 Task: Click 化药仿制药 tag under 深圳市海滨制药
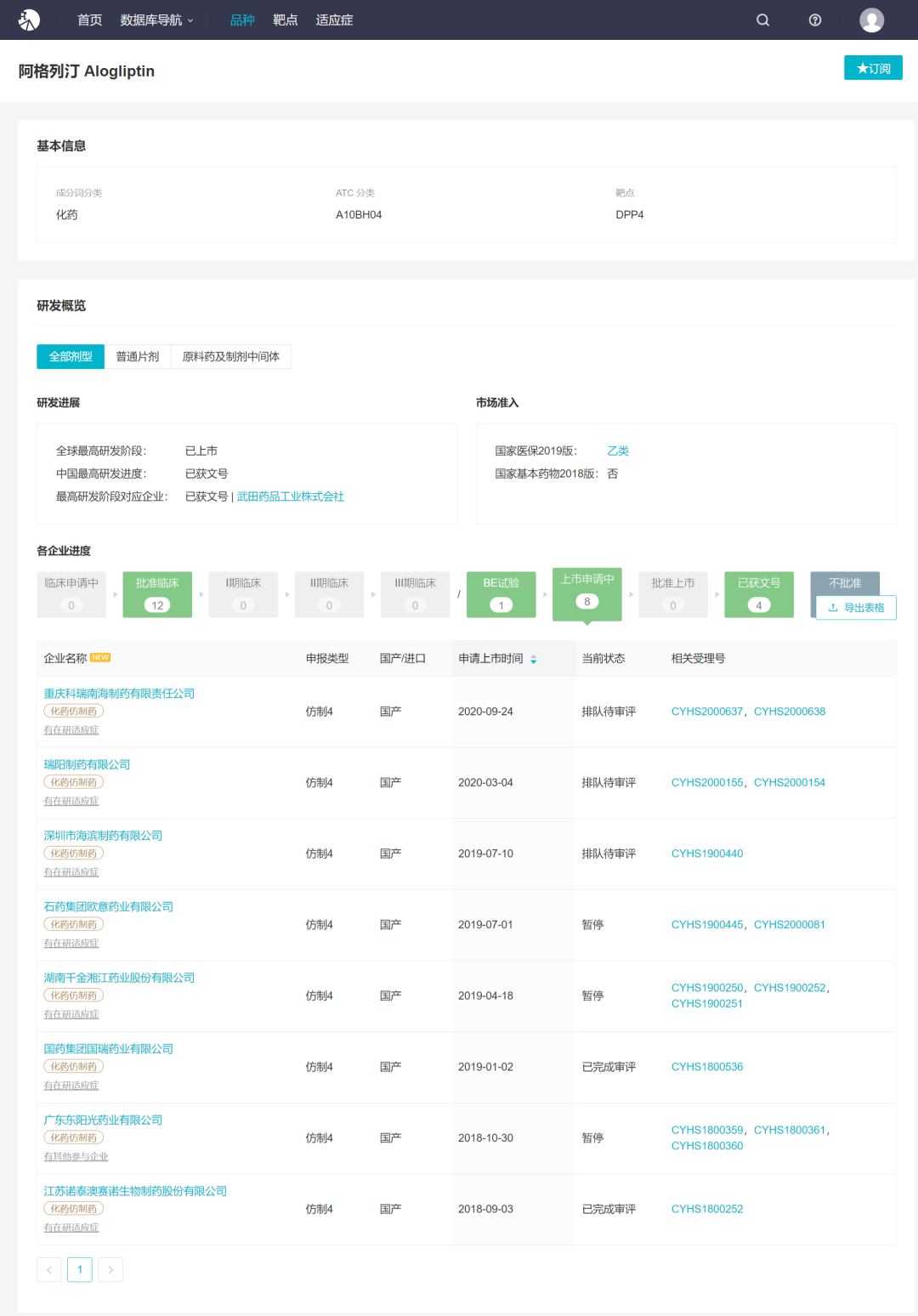[x=73, y=854]
